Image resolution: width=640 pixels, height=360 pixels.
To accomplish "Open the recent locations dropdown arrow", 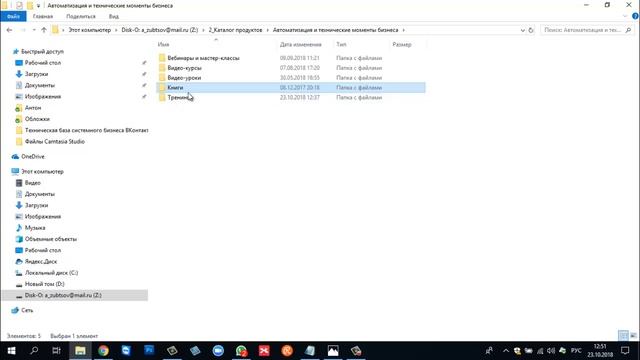I will [34, 30].
